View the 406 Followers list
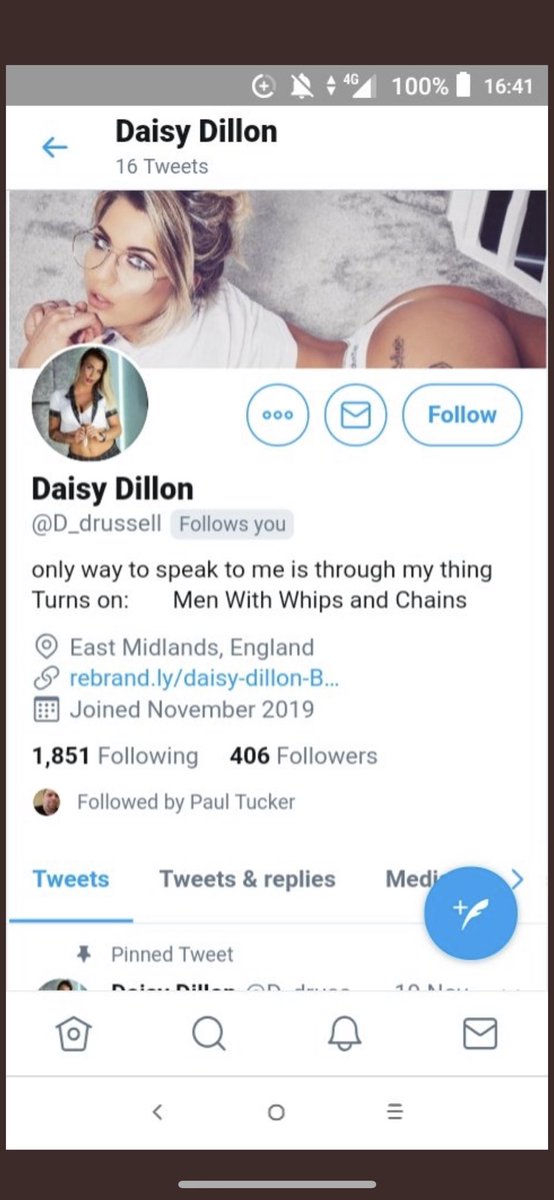This screenshot has width=554, height=1200. 304,755
